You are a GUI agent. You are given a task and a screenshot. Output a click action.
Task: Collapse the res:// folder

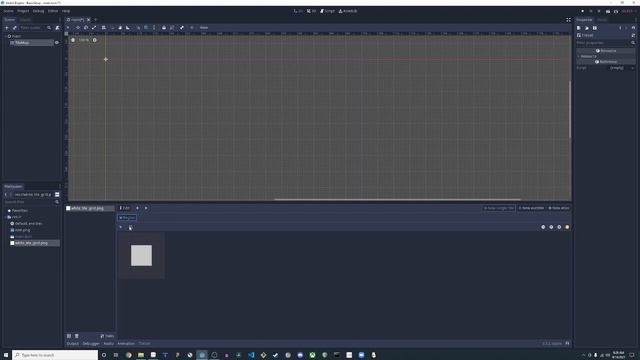6,217
